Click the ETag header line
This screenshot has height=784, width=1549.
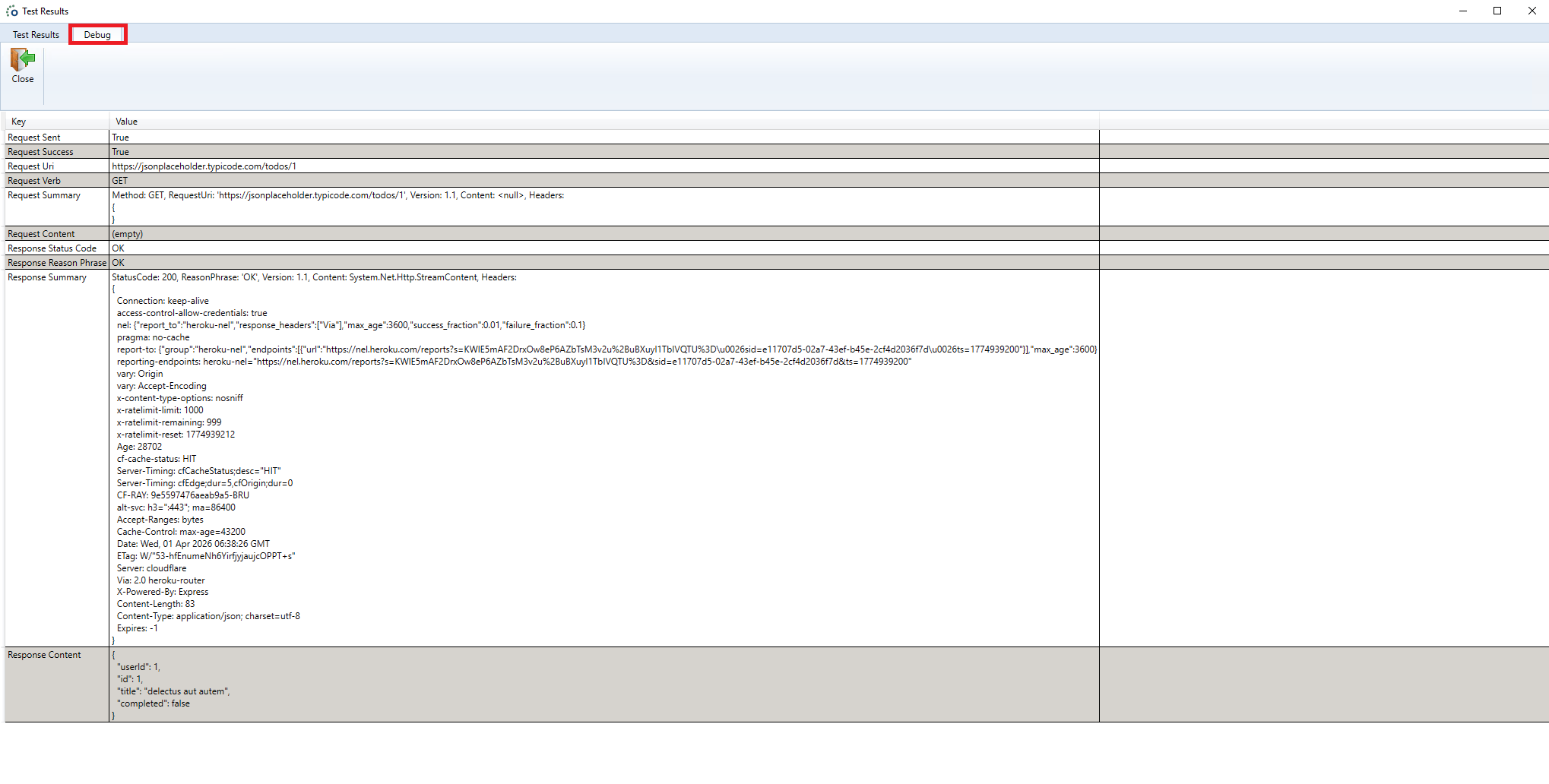pos(206,556)
